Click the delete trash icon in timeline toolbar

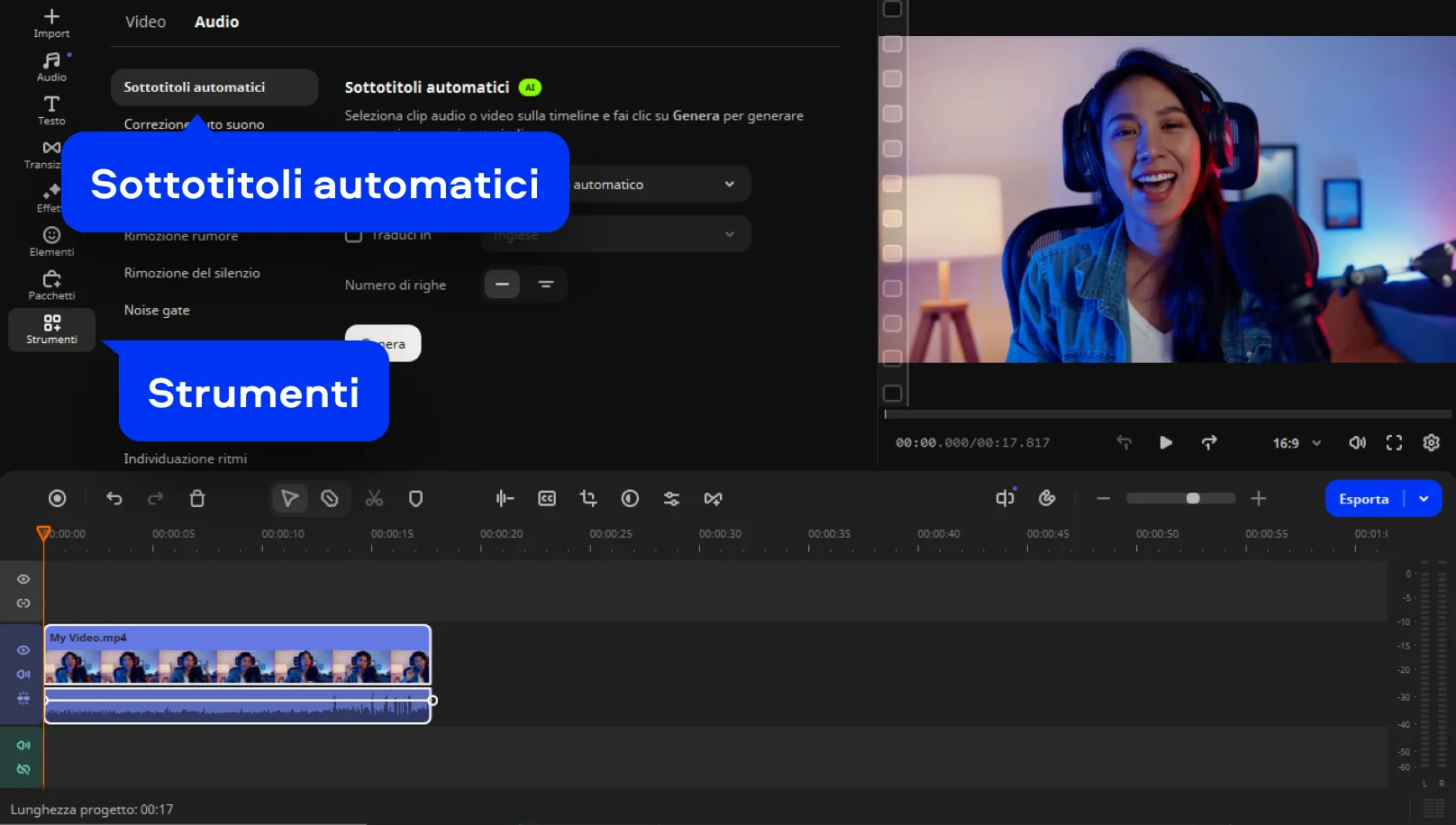[197, 499]
